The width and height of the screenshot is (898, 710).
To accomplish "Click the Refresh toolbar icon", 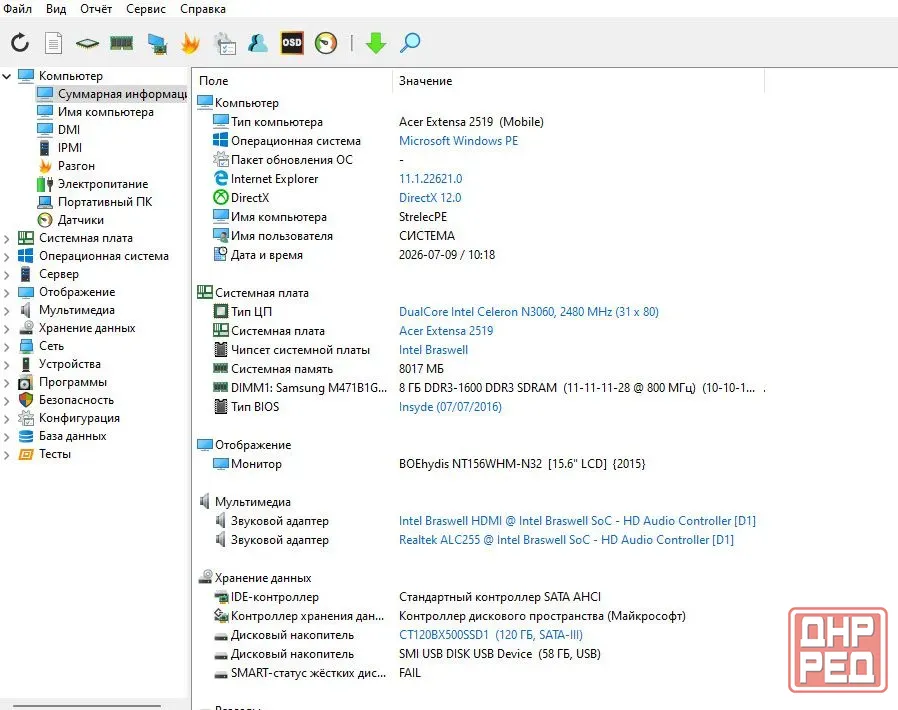I will coord(20,43).
